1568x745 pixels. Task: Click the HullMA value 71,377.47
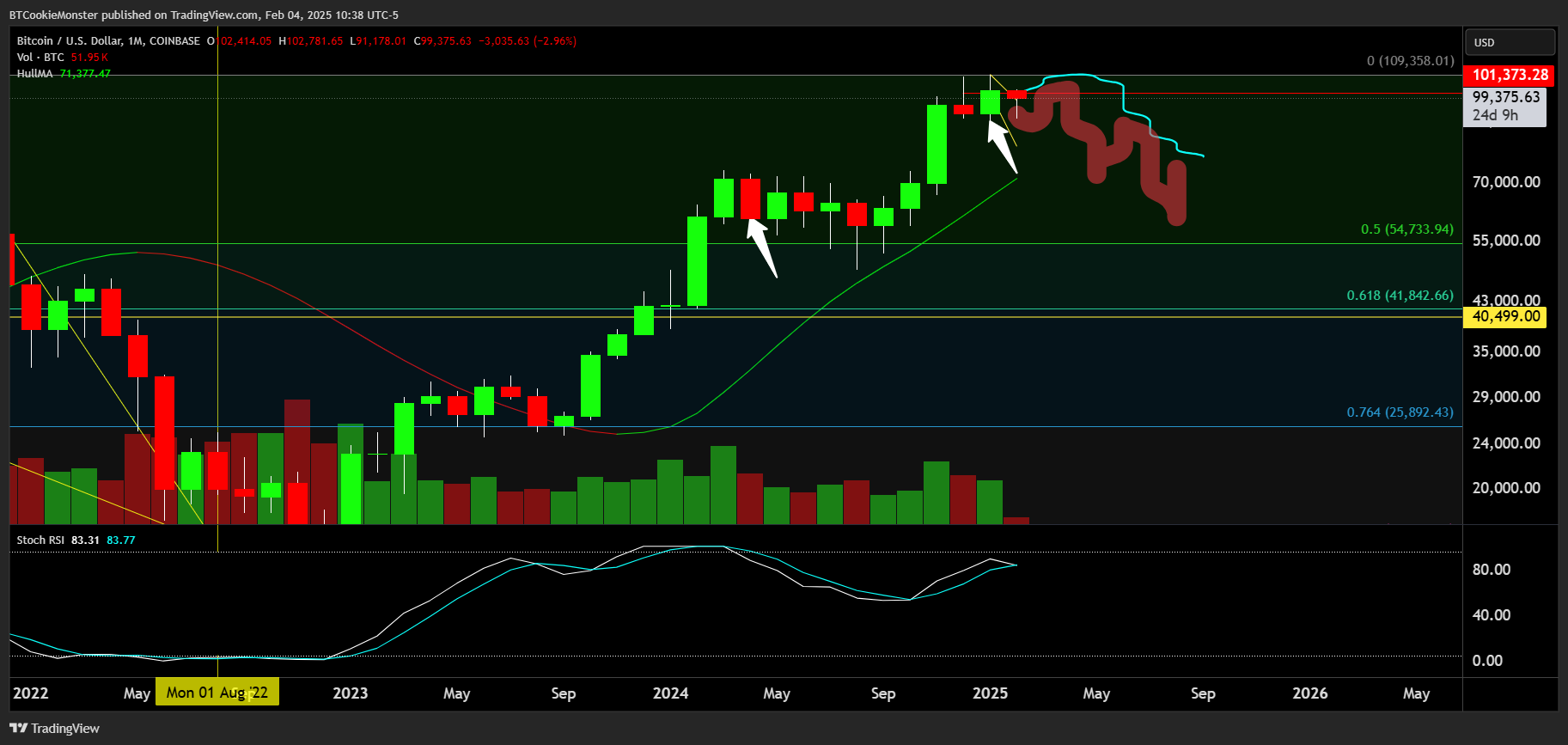[85, 73]
